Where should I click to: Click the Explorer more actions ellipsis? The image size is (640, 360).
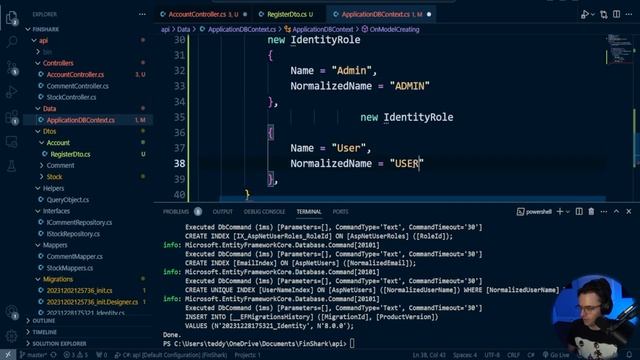click(142, 14)
